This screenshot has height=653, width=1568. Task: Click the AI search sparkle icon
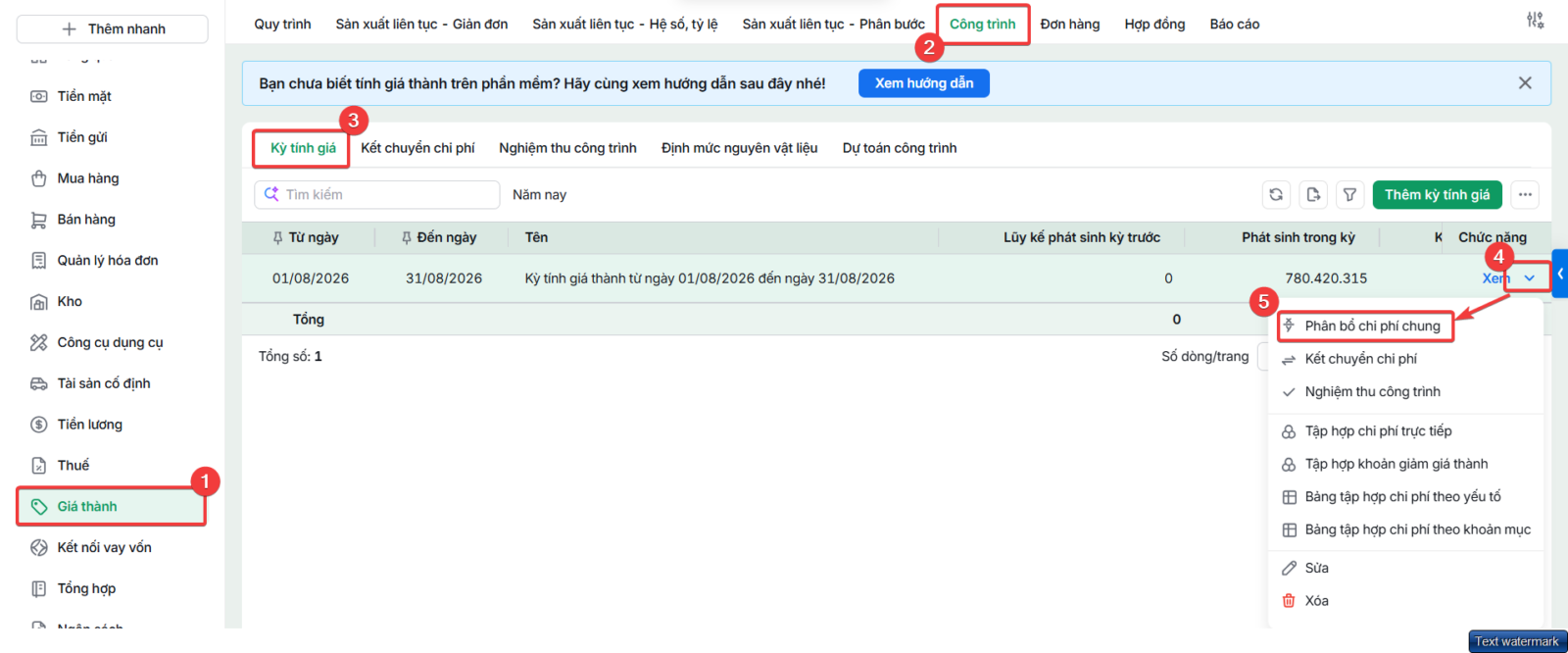point(271,195)
